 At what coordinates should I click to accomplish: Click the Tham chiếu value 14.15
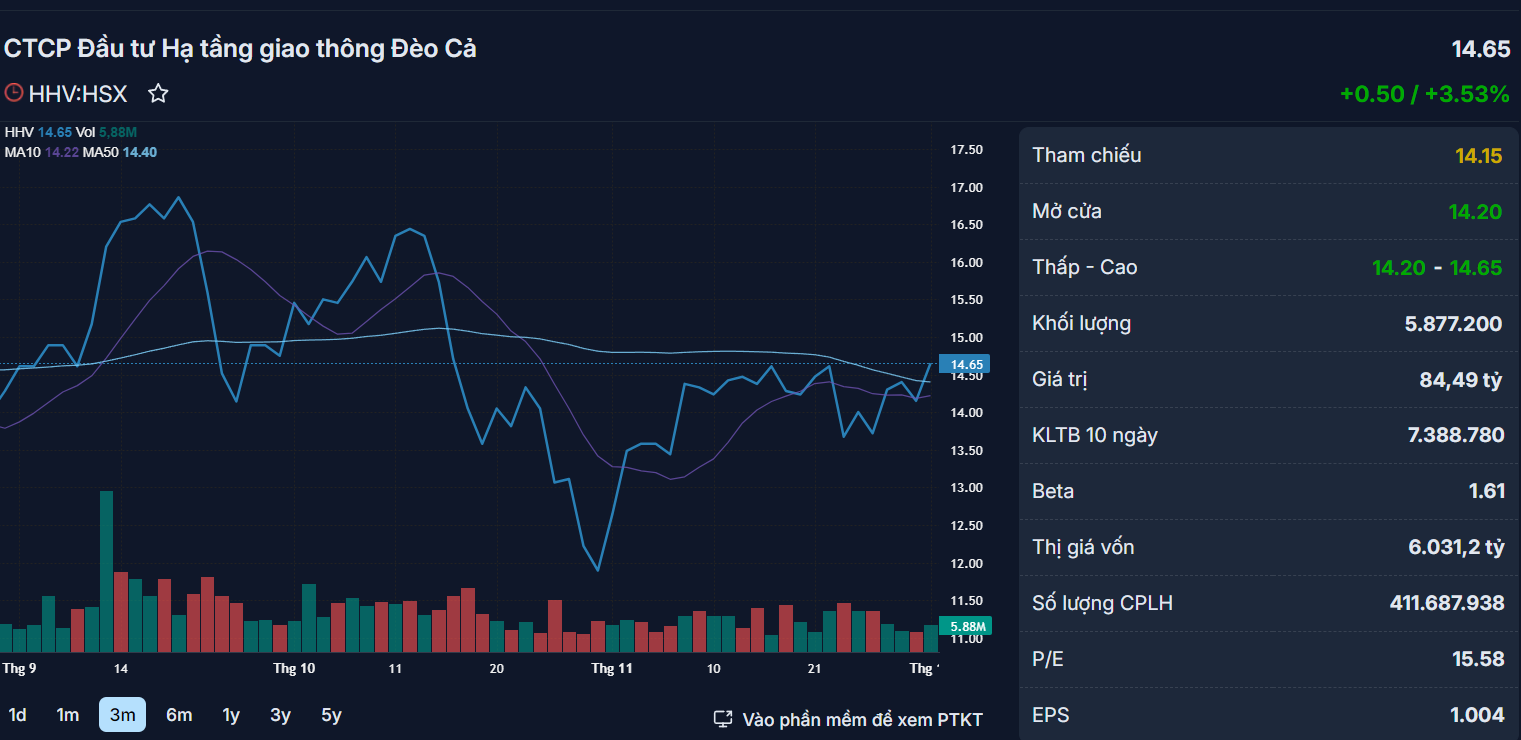1479,155
